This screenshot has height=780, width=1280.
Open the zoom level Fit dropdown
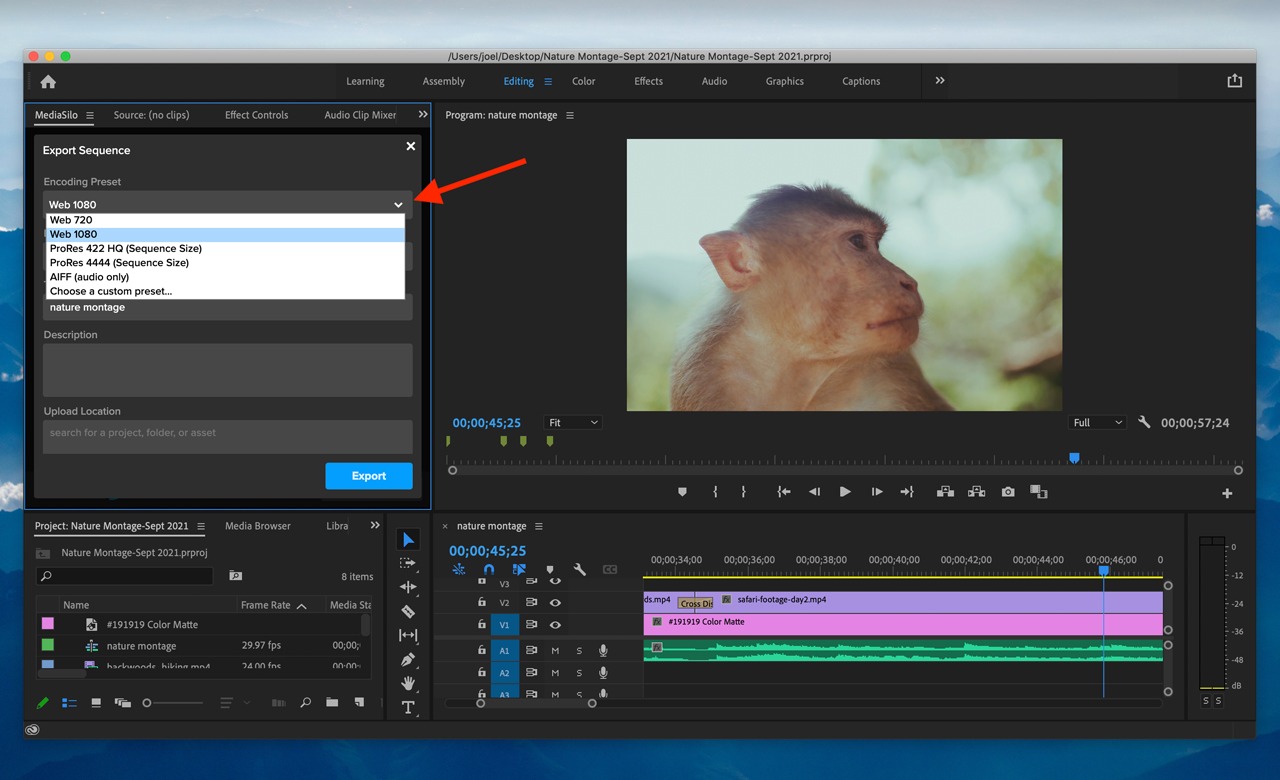tap(572, 422)
